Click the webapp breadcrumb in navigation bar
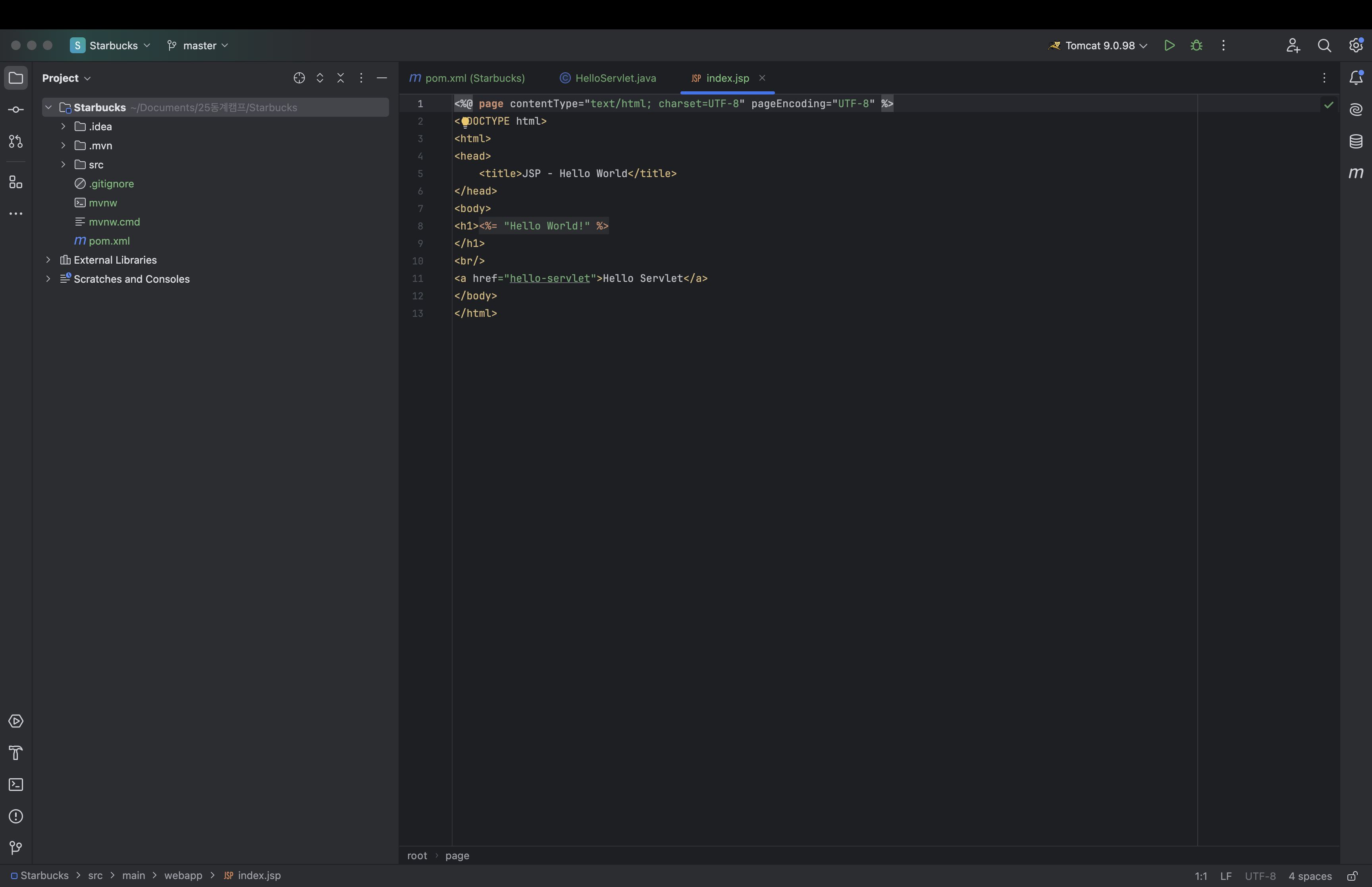The height and width of the screenshot is (887, 1372). (183, 875)
